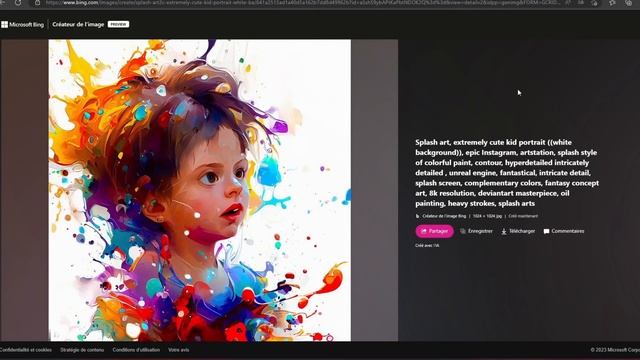Viewport: 640px width, 360px height.
Task: Click 'Créé avec l'IA' label
Action: click(x=427, y=246)
